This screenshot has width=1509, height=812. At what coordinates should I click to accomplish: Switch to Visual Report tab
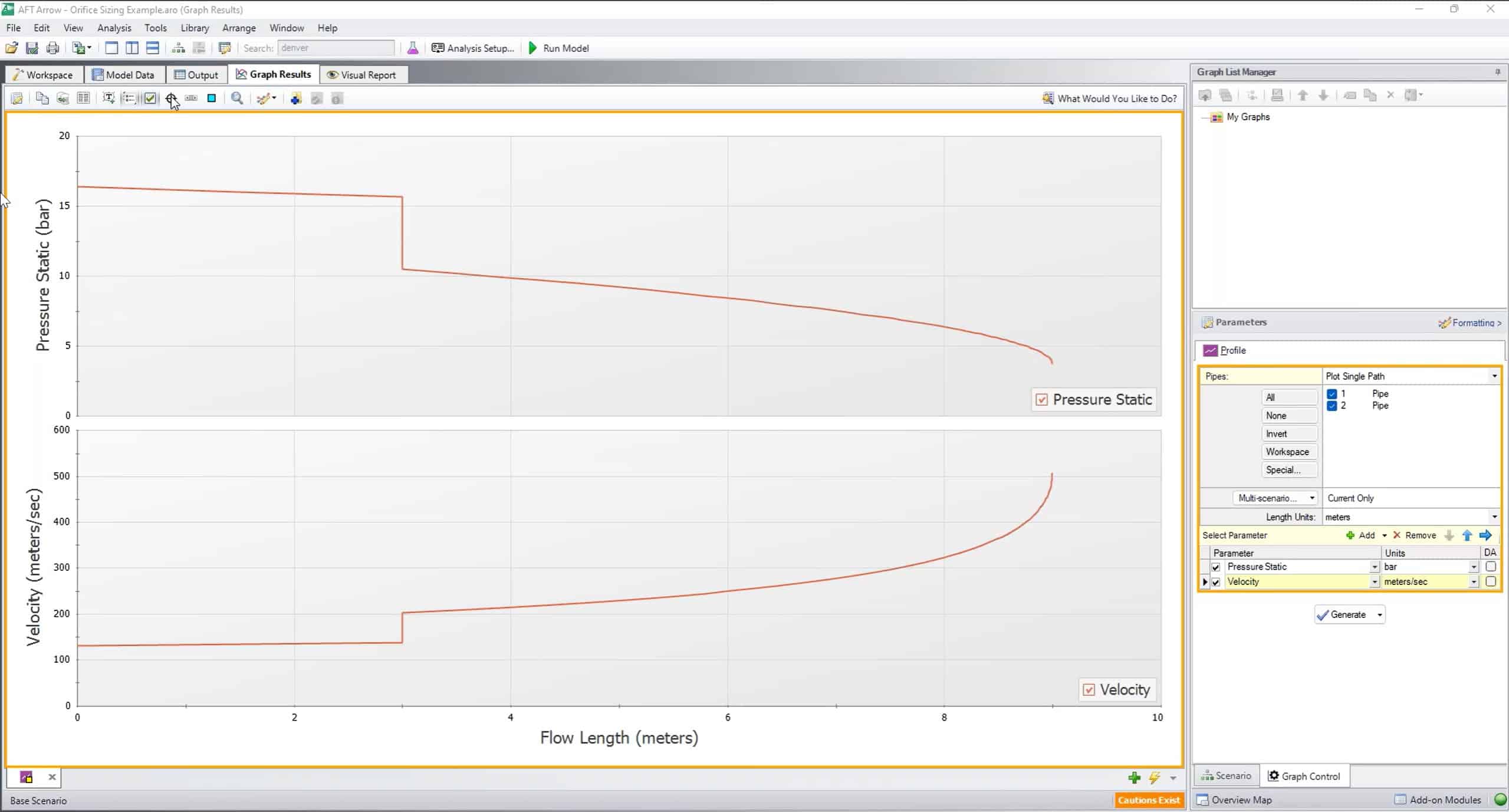[x=362, y=75]
